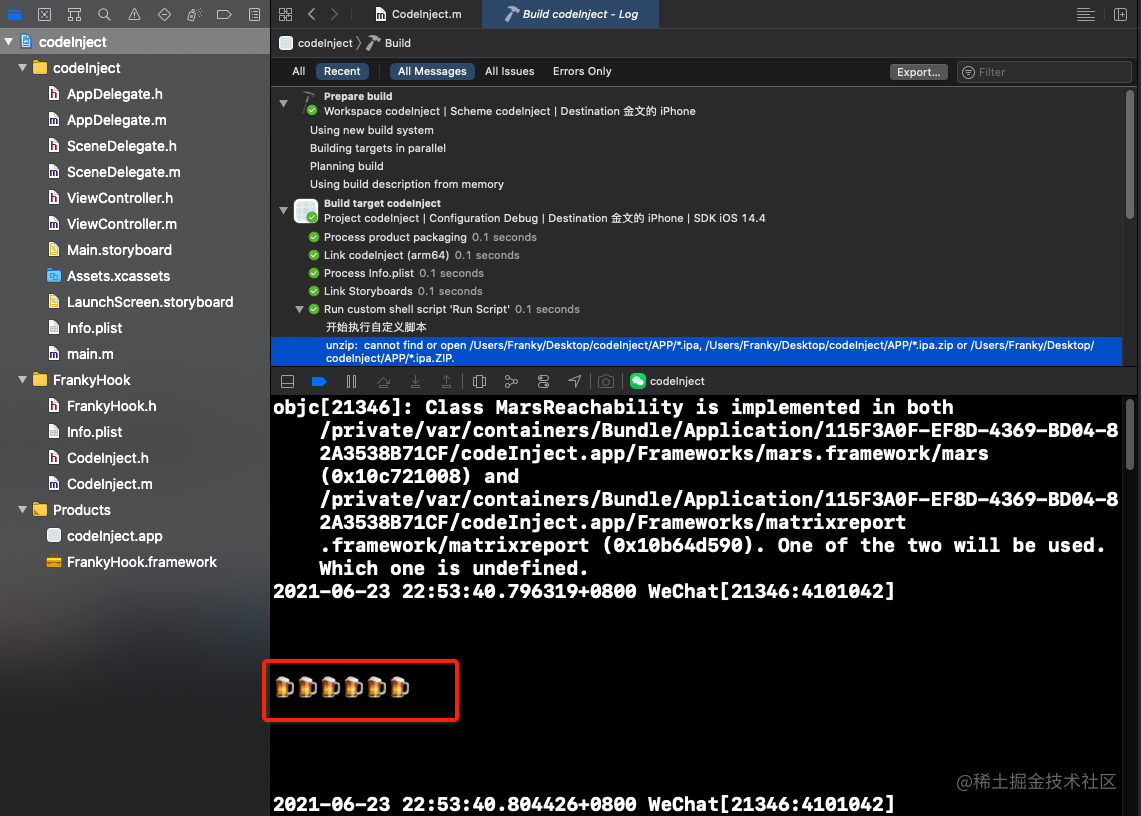Click the Simulate Location arrow icon
Image resolution: width=1141 pixels, height=816 pixels.
[575, 381]
